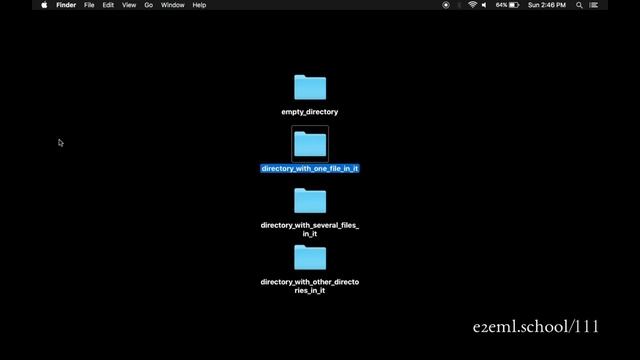This screenshot has width=640, height=360.
Task: Open the volume control icon
Action: (484, 5)
